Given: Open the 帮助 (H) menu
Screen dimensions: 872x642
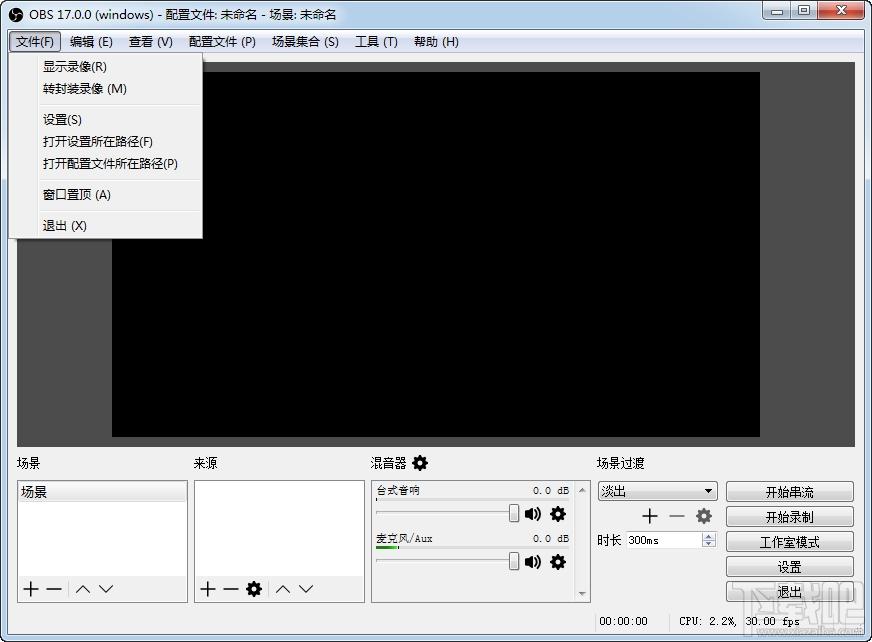Looking at the screenshot, I should (436, 42).
